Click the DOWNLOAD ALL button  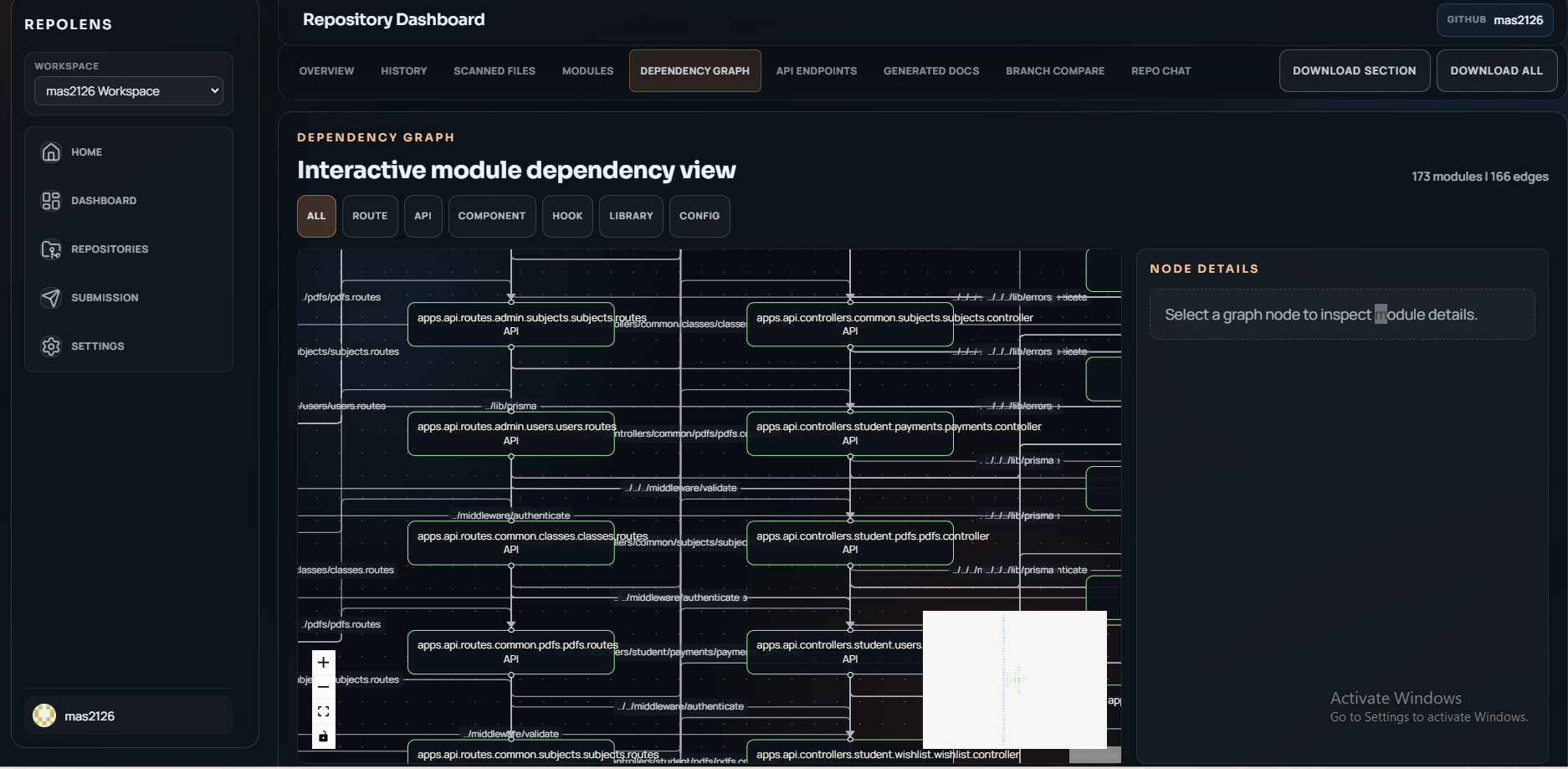pos(1497,70)
